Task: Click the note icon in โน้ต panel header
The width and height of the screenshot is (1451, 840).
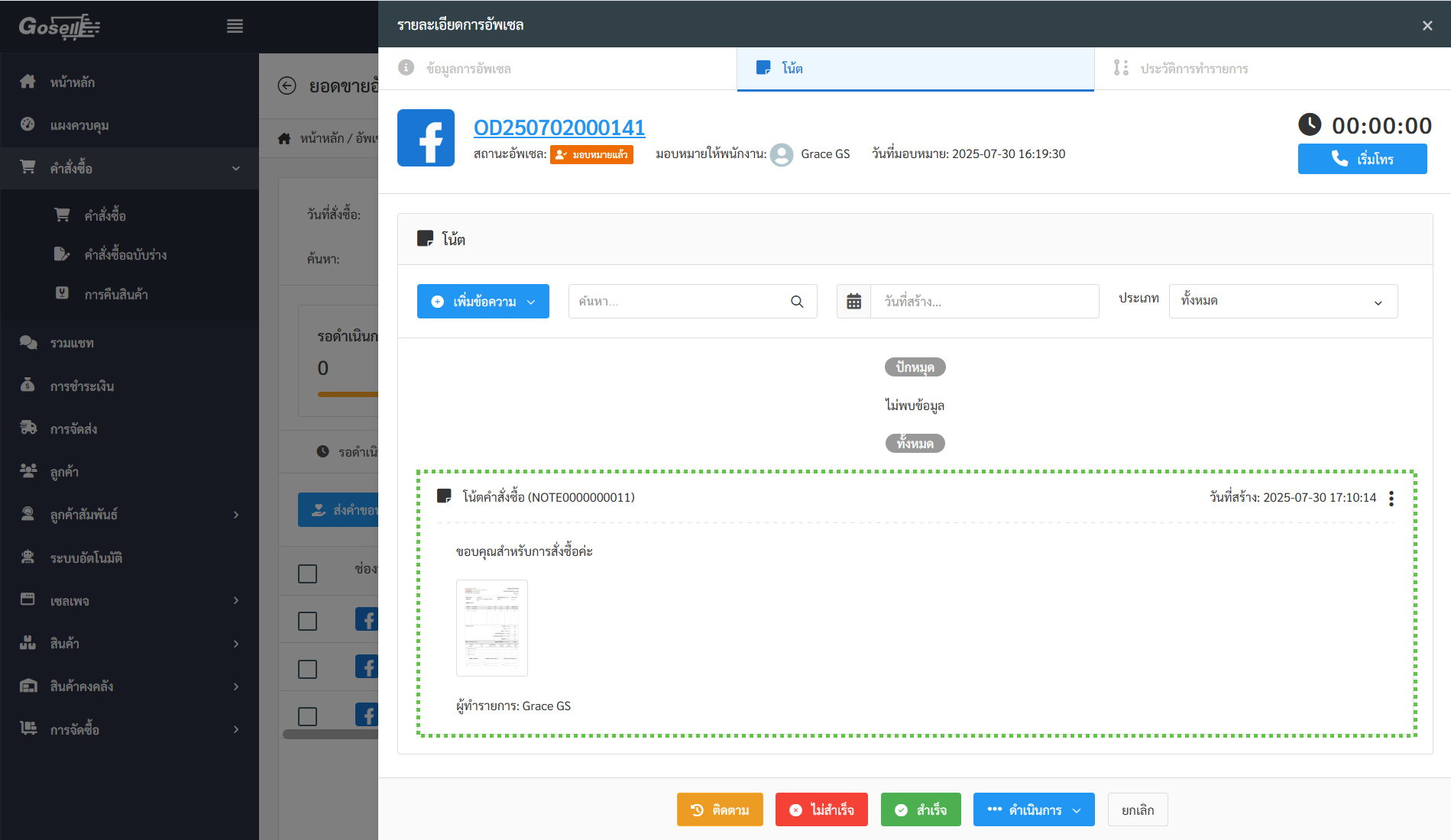Action: [x=425, y=239]
